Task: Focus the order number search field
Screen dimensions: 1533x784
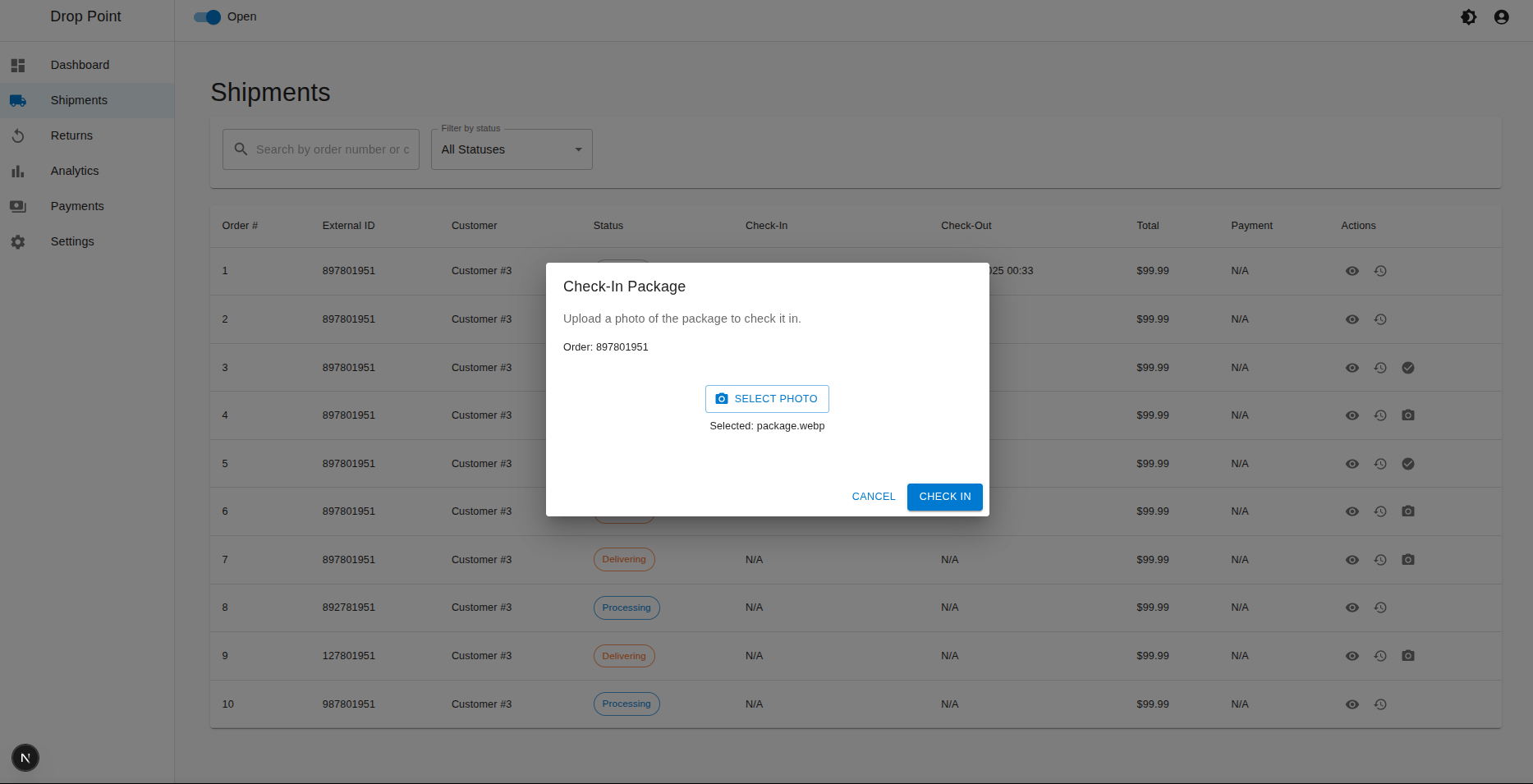Action: 332,149
